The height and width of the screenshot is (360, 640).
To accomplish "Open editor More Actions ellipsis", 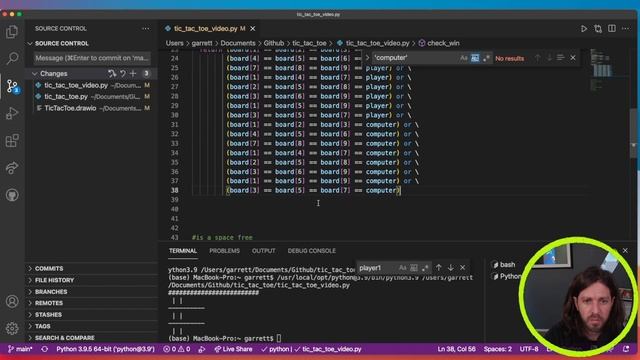I will coord(626,29).
